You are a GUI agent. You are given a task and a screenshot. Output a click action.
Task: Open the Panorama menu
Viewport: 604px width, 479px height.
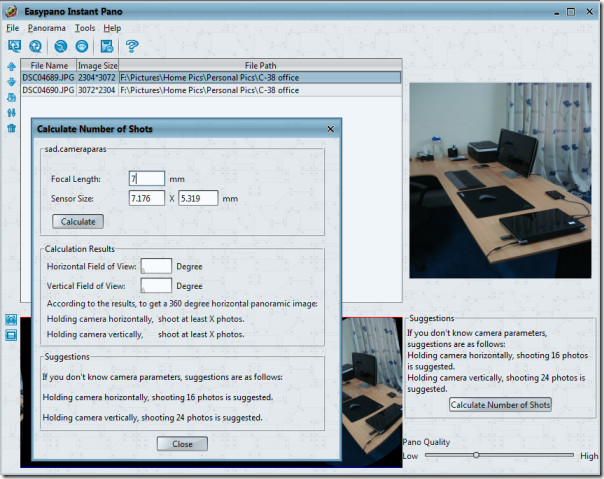(47, 28)
